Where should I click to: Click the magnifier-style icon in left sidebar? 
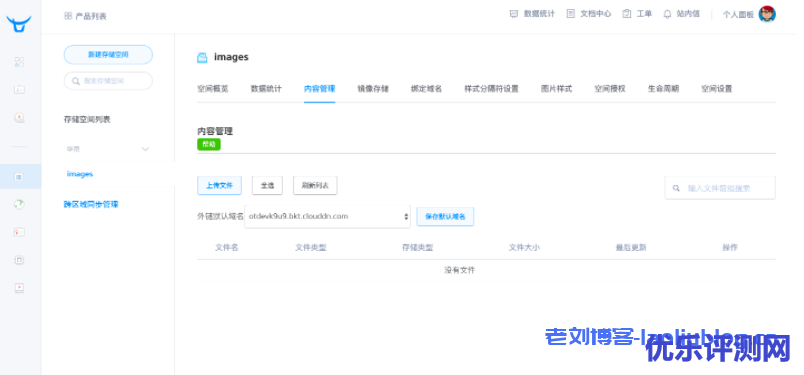19,118
